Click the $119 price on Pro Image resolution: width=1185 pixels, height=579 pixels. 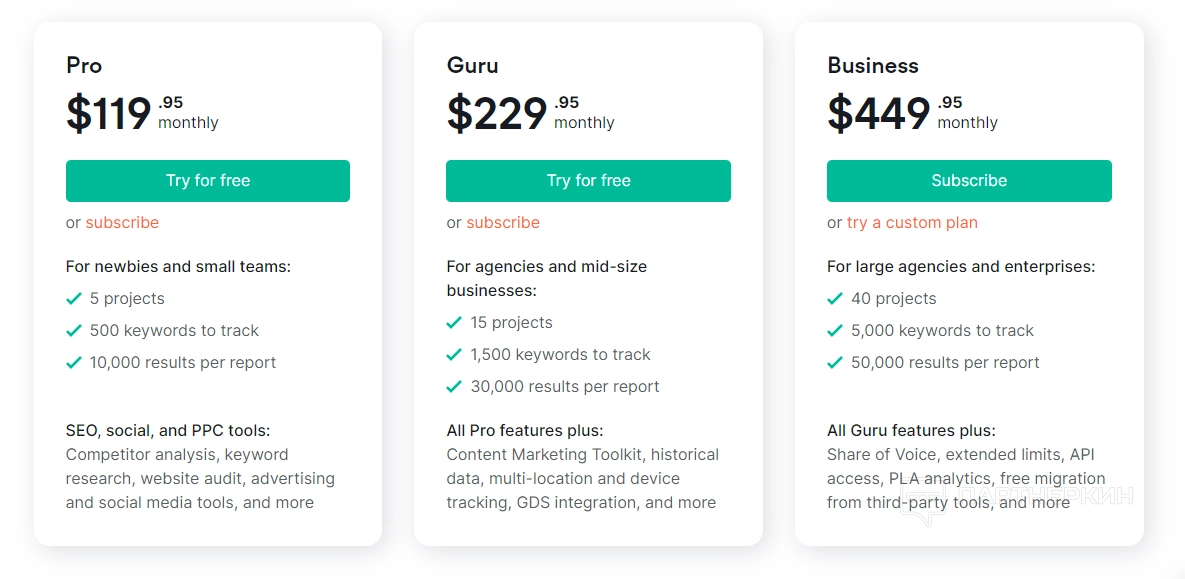pos(109,113)
